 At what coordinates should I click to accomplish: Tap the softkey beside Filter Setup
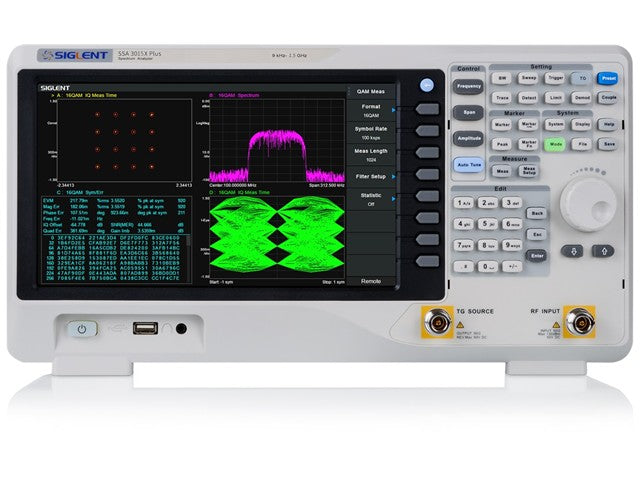[427, 174]
